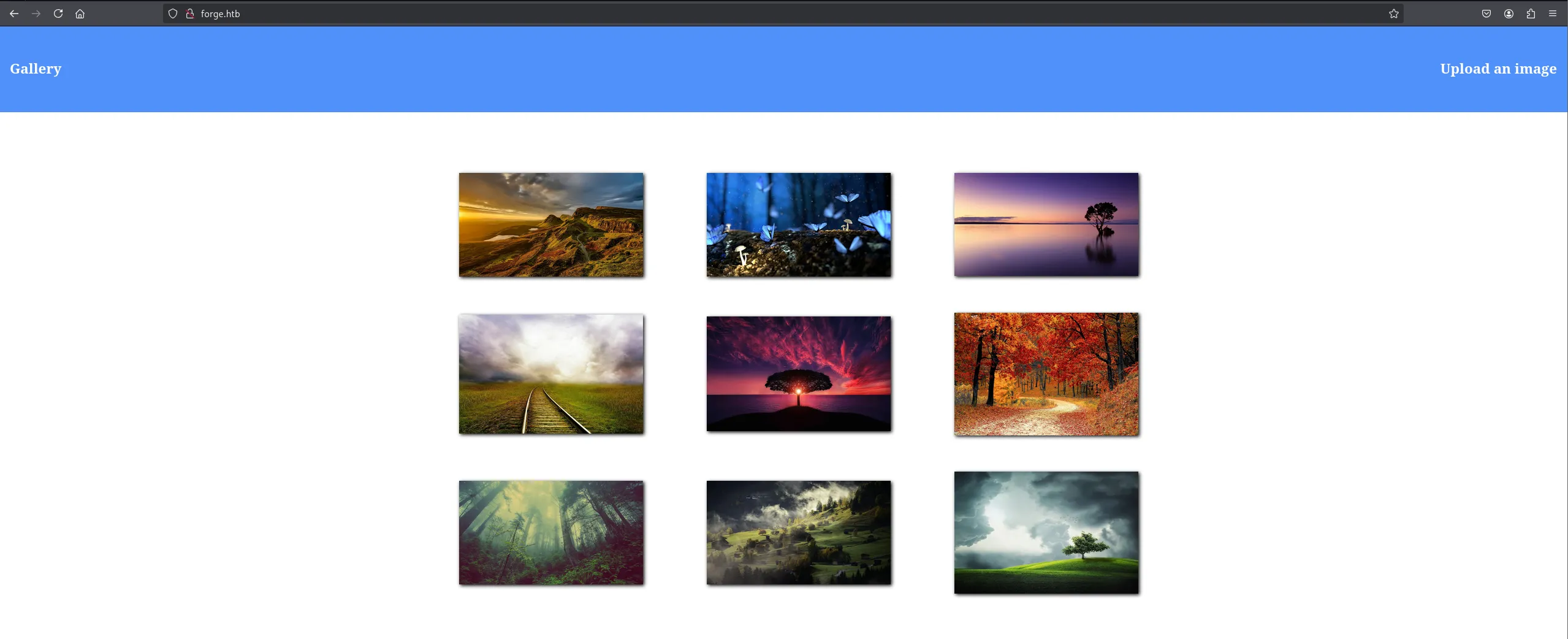Bookmark this page with the star

(1393, 13)
